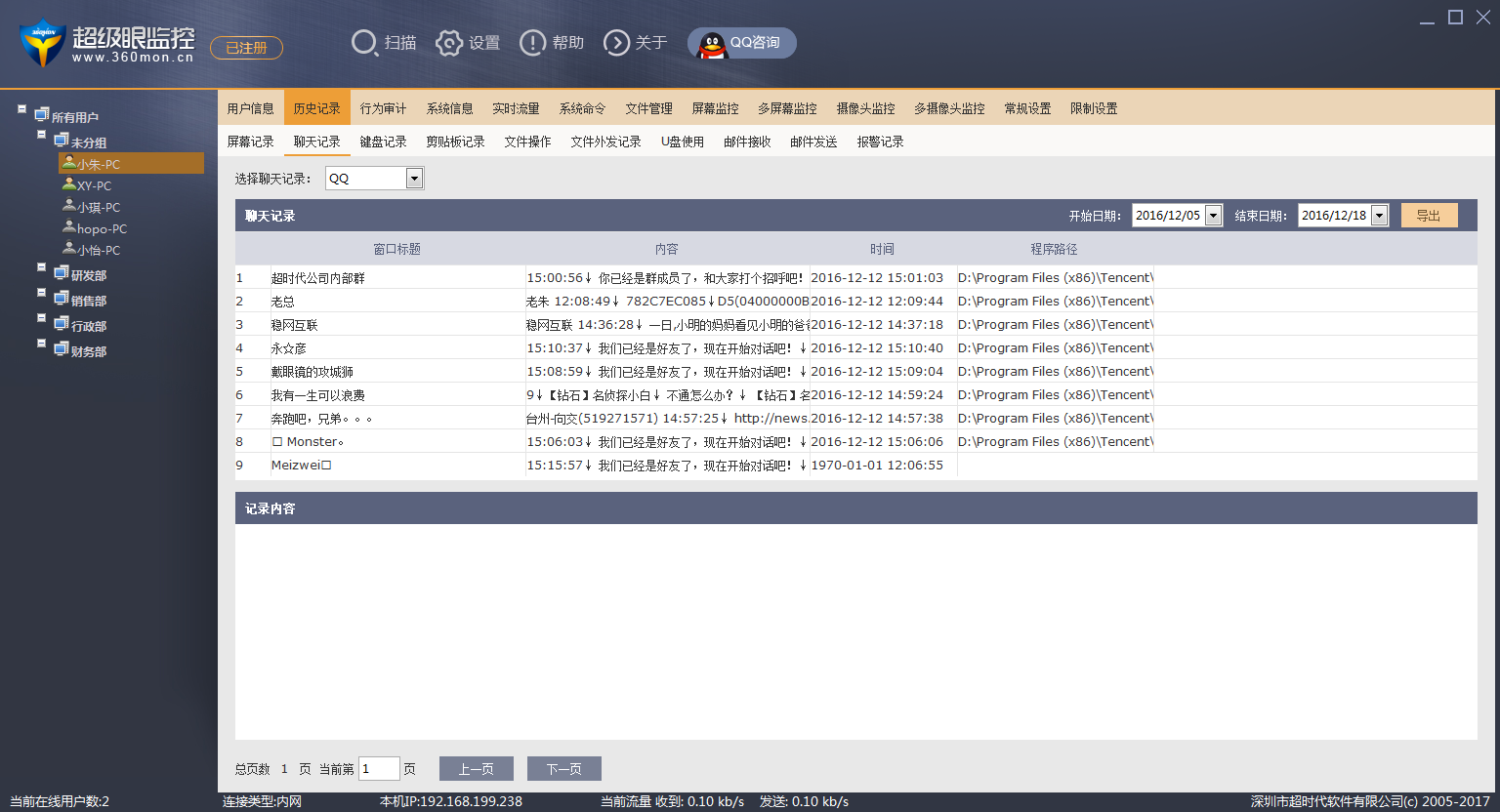Select chat row 奔跑吧，兄弟
Screen dimensions: 1500x812
(856, 418)
